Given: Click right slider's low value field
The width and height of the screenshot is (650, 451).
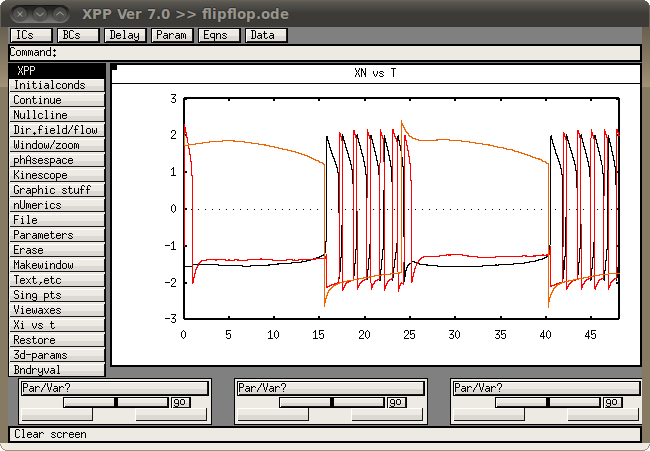Looking at the screenshot, I should coord(489,414).
